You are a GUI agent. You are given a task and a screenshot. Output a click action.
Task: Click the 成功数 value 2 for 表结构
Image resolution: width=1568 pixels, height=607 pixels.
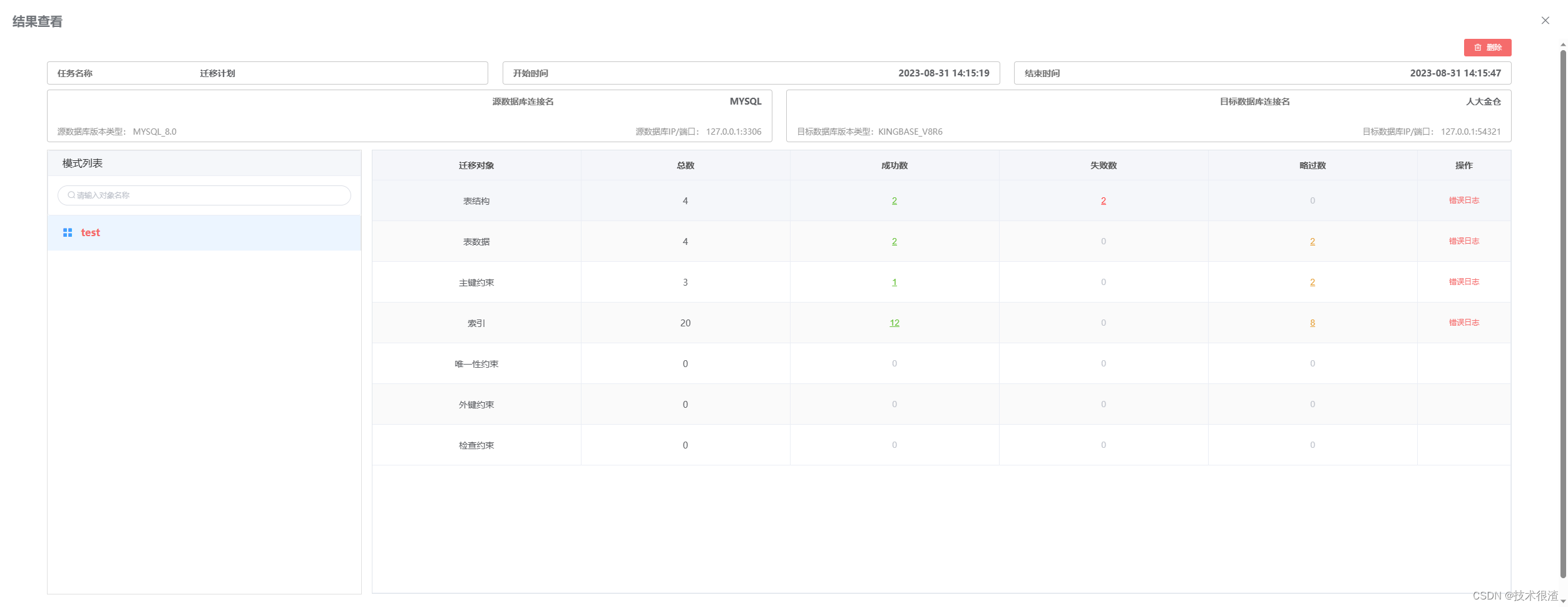click(894, 201)
